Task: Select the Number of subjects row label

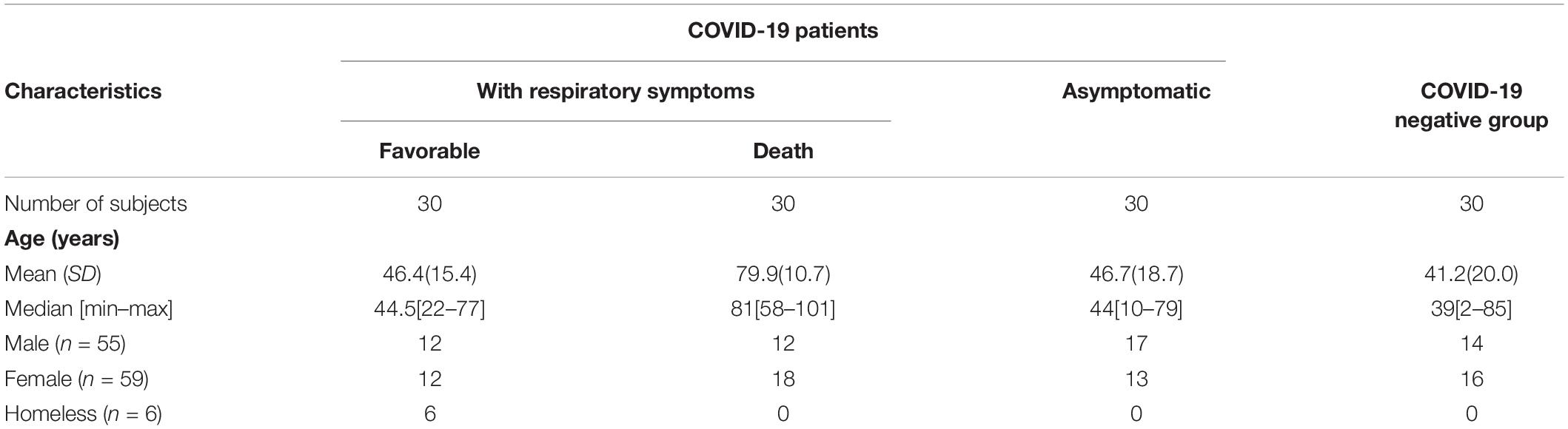Action: (x=96, y=203)
